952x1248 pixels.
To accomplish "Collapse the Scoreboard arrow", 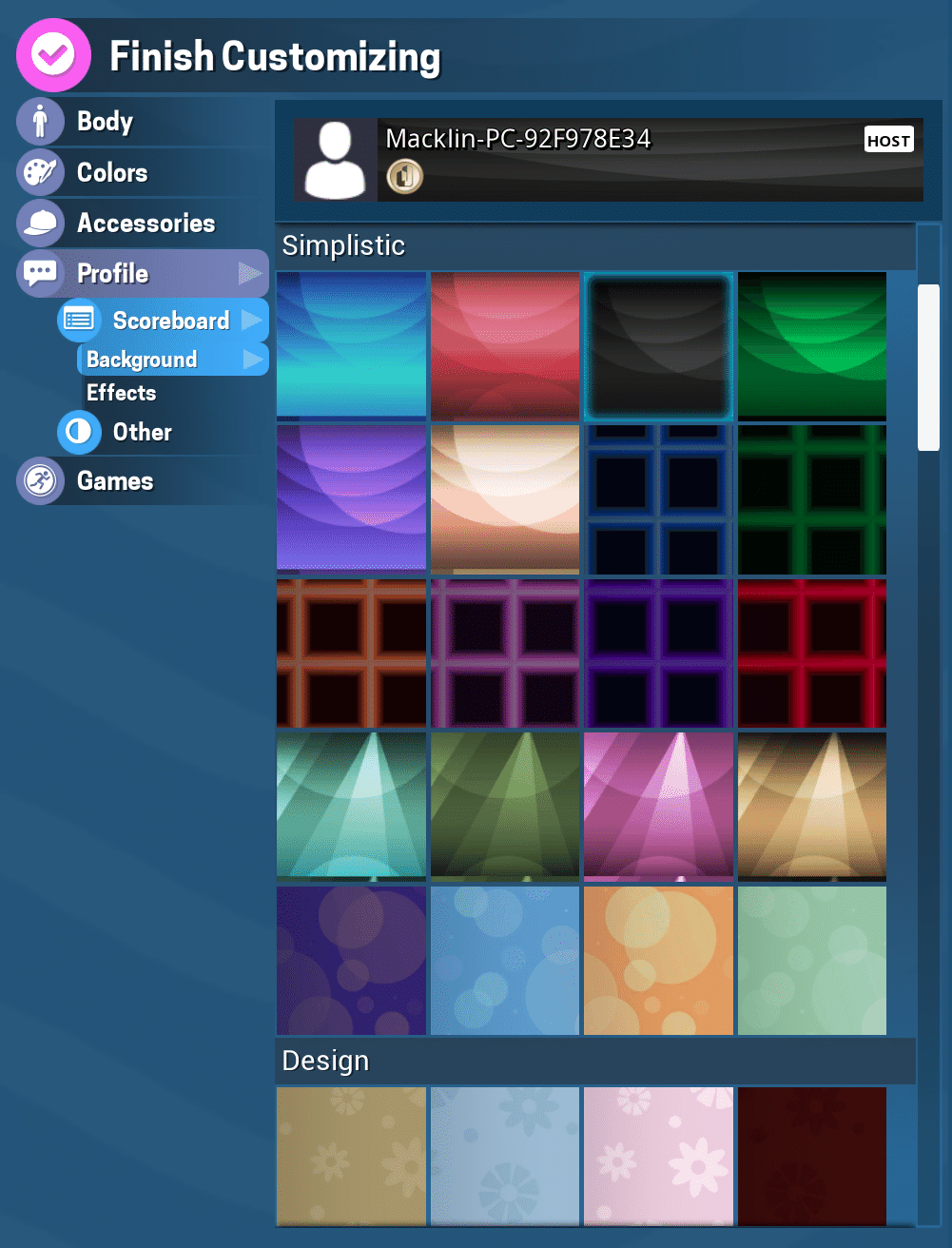I will (252, 320).
